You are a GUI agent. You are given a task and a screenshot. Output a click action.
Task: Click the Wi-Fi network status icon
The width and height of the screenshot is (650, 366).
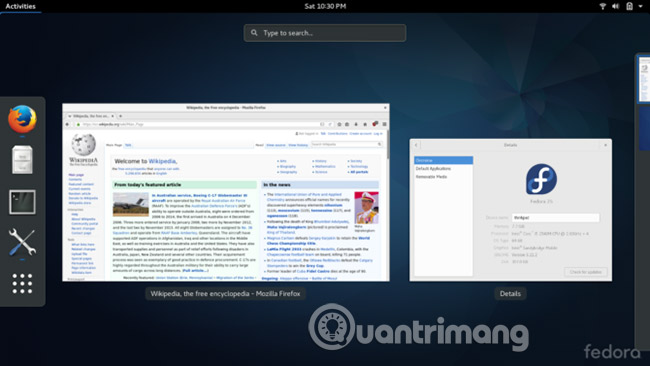click(x=603, y=6)
